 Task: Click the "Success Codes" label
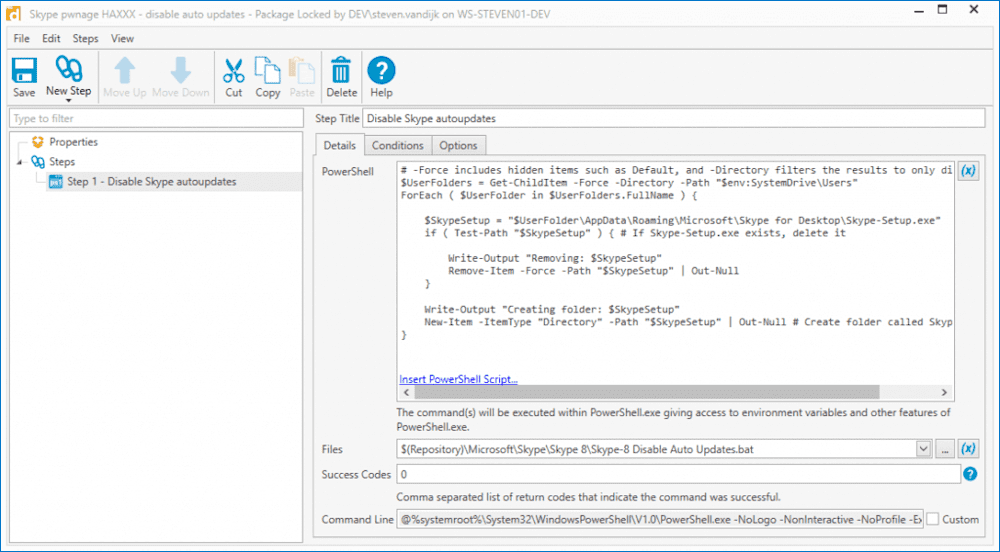(356, 474)
